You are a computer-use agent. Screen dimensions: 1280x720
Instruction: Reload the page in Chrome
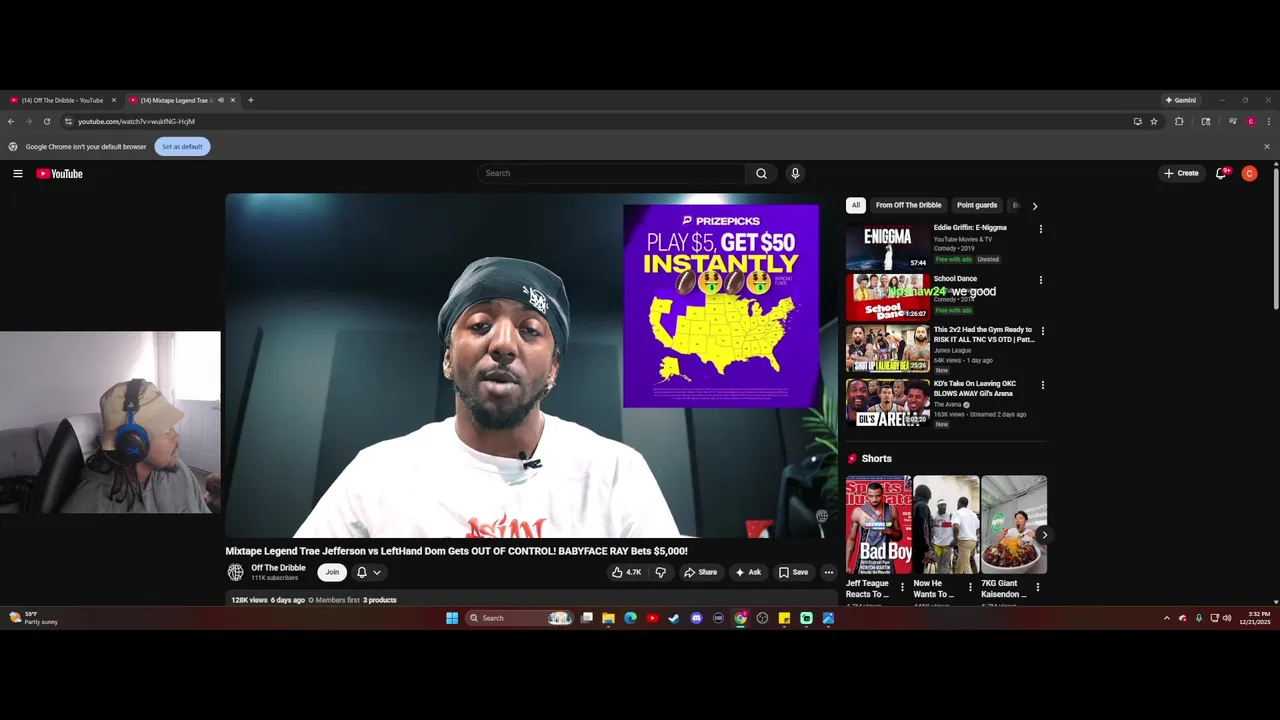tap(46, 121)
